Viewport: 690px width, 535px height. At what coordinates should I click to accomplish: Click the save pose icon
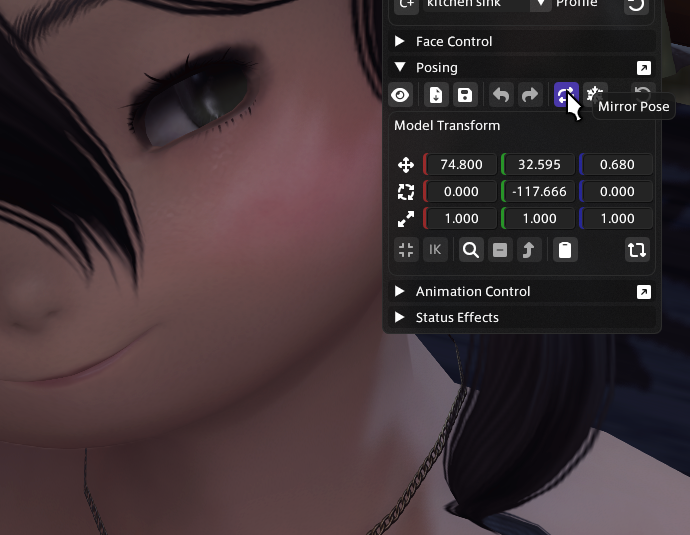(465, 95)
